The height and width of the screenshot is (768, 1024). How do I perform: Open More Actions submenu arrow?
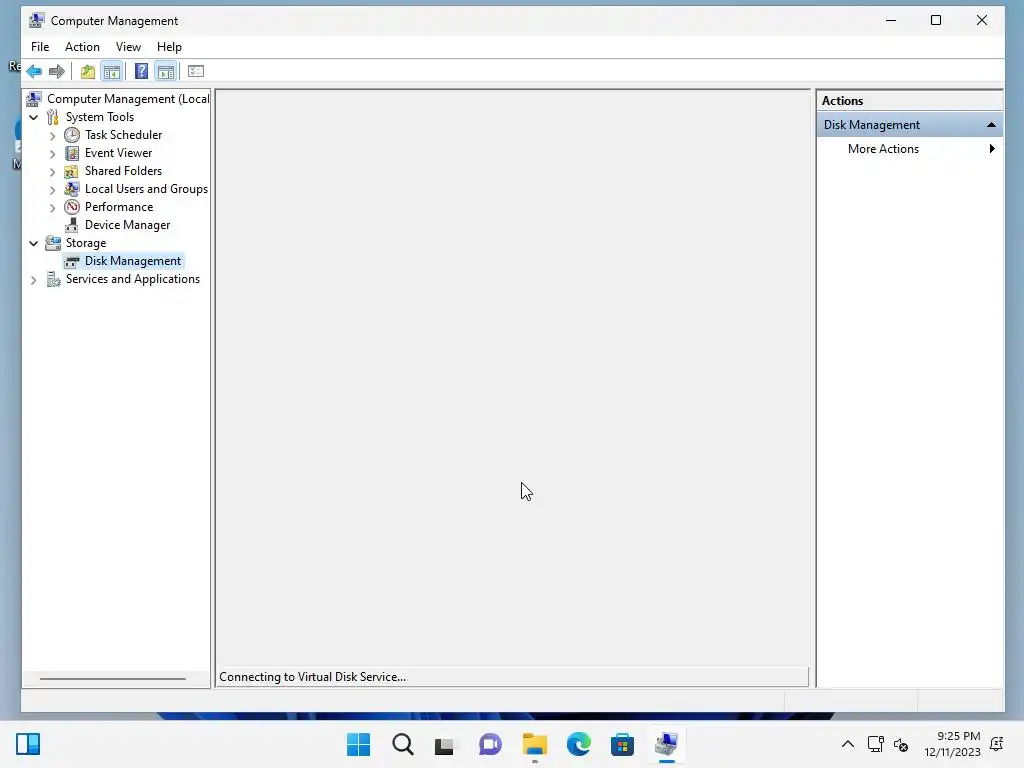[x=992, y=149]
